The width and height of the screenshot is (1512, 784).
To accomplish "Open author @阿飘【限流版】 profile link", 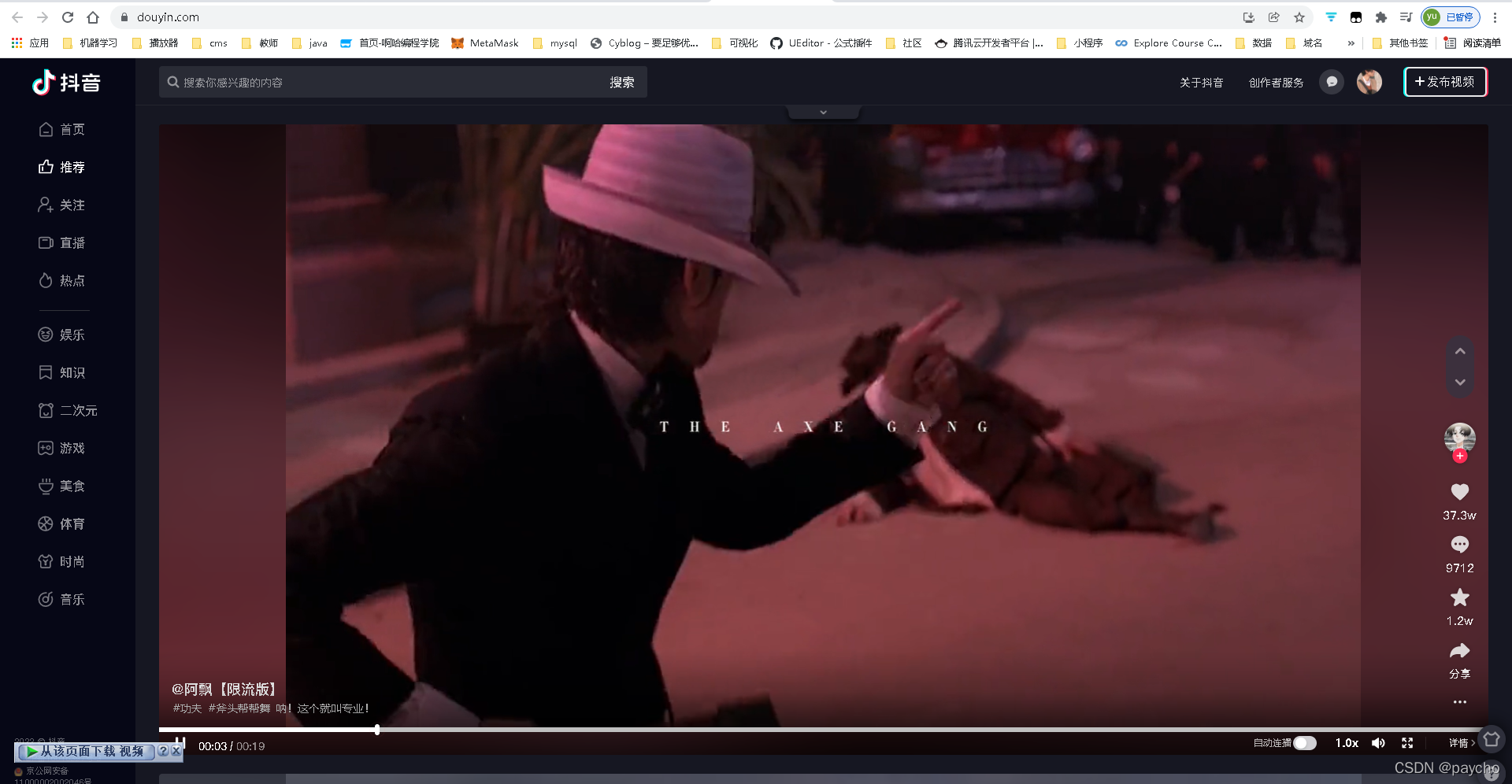I will click(224, 689).
